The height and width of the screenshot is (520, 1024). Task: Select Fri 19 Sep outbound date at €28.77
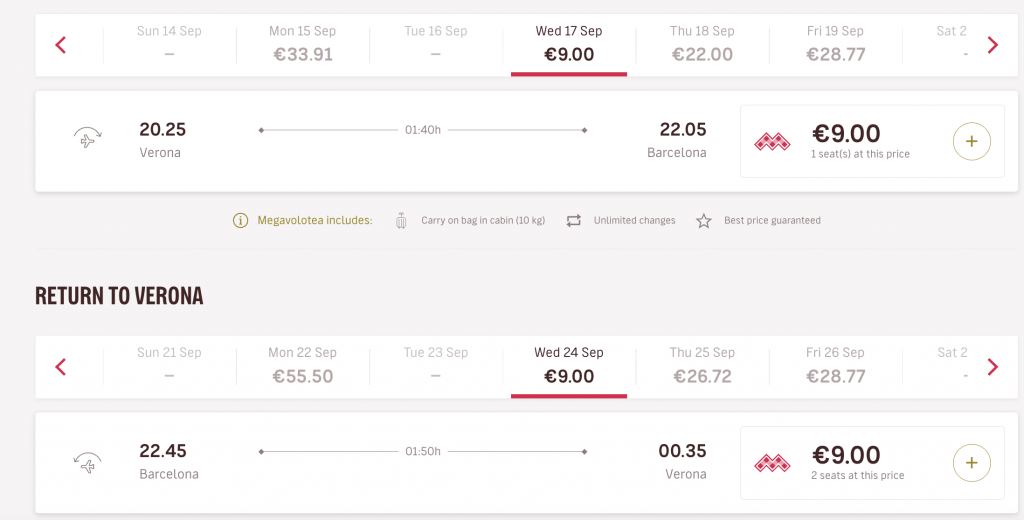click(x=835, y=44)
